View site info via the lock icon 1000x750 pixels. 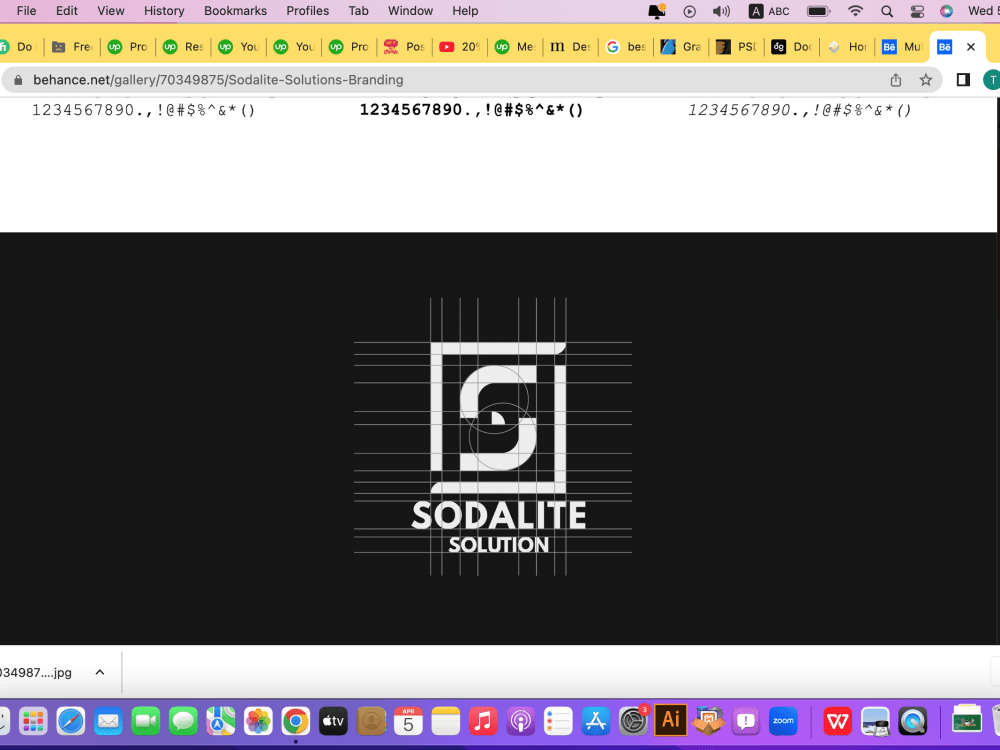18,80
